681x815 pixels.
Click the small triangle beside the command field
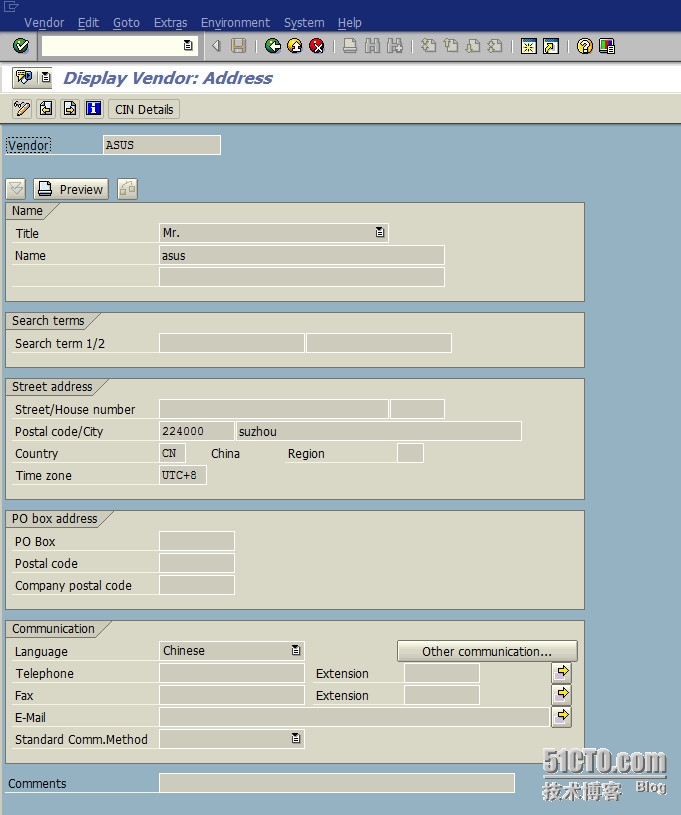(216, 46)
